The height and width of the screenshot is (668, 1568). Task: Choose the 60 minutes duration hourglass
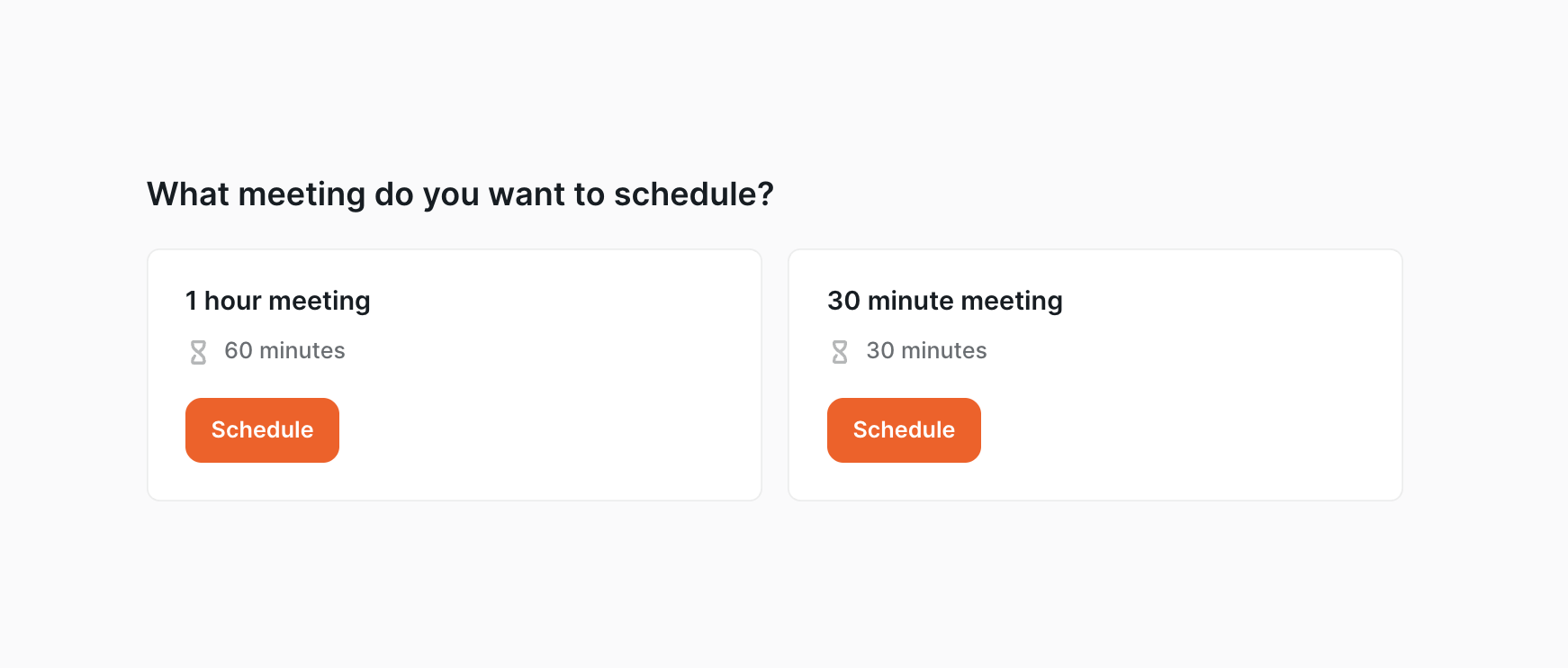click(198, 352)
